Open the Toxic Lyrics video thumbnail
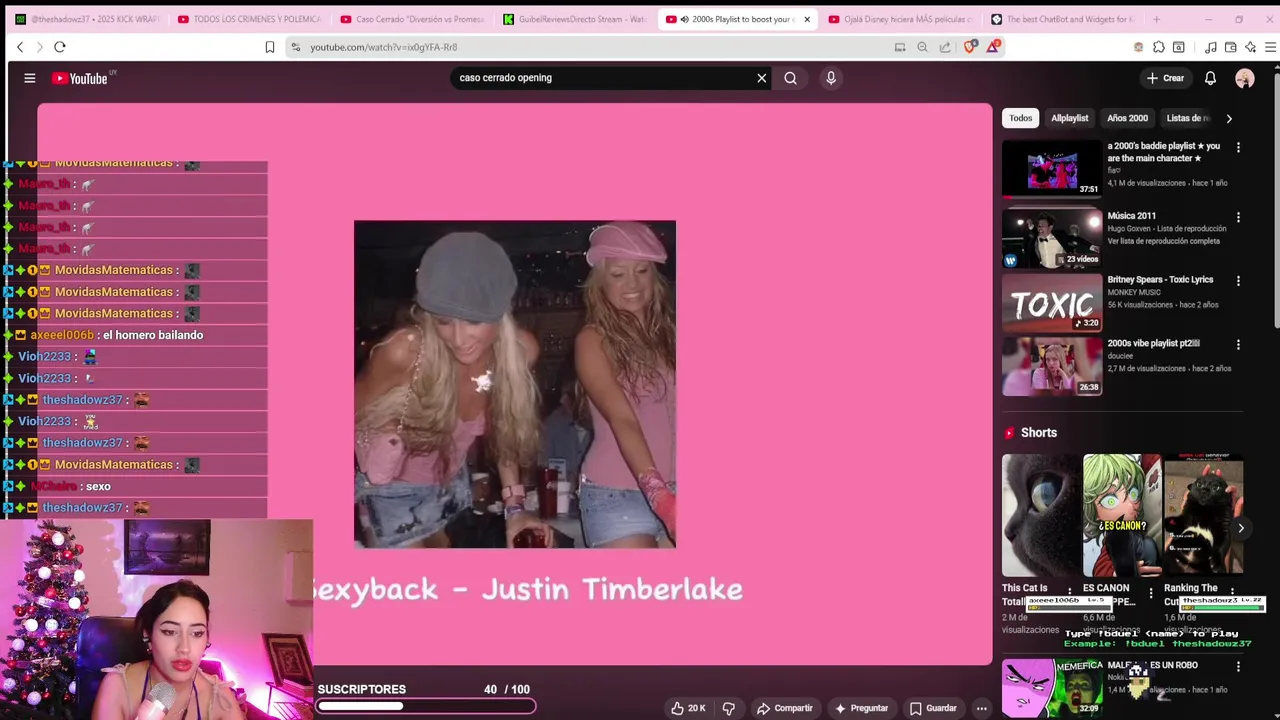 (1051, 303)
